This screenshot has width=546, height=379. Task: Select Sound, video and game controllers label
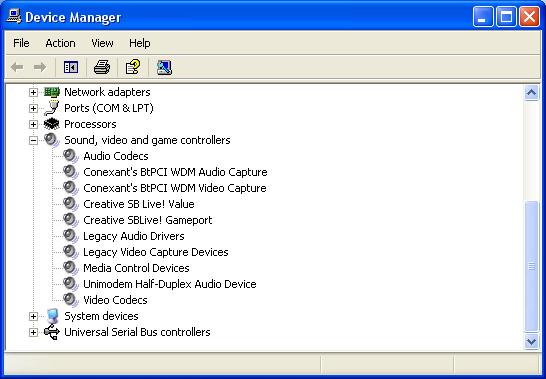[x=147, y=140]
